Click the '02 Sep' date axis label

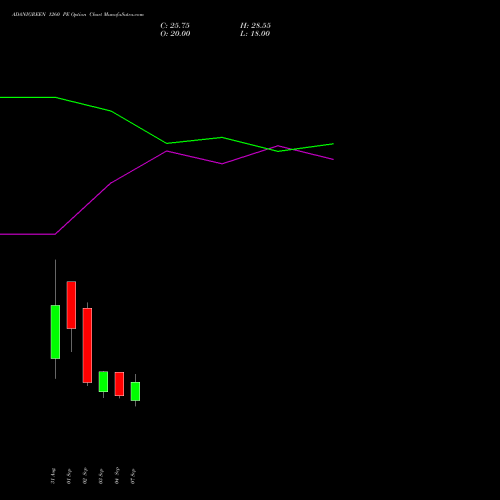tap(85, 476)
